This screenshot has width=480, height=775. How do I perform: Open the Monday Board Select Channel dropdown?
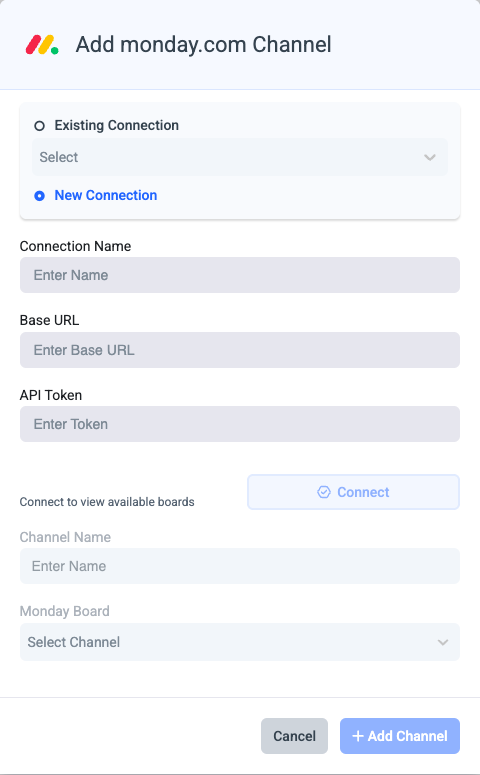pyautogui.click(x=240, y=642)
